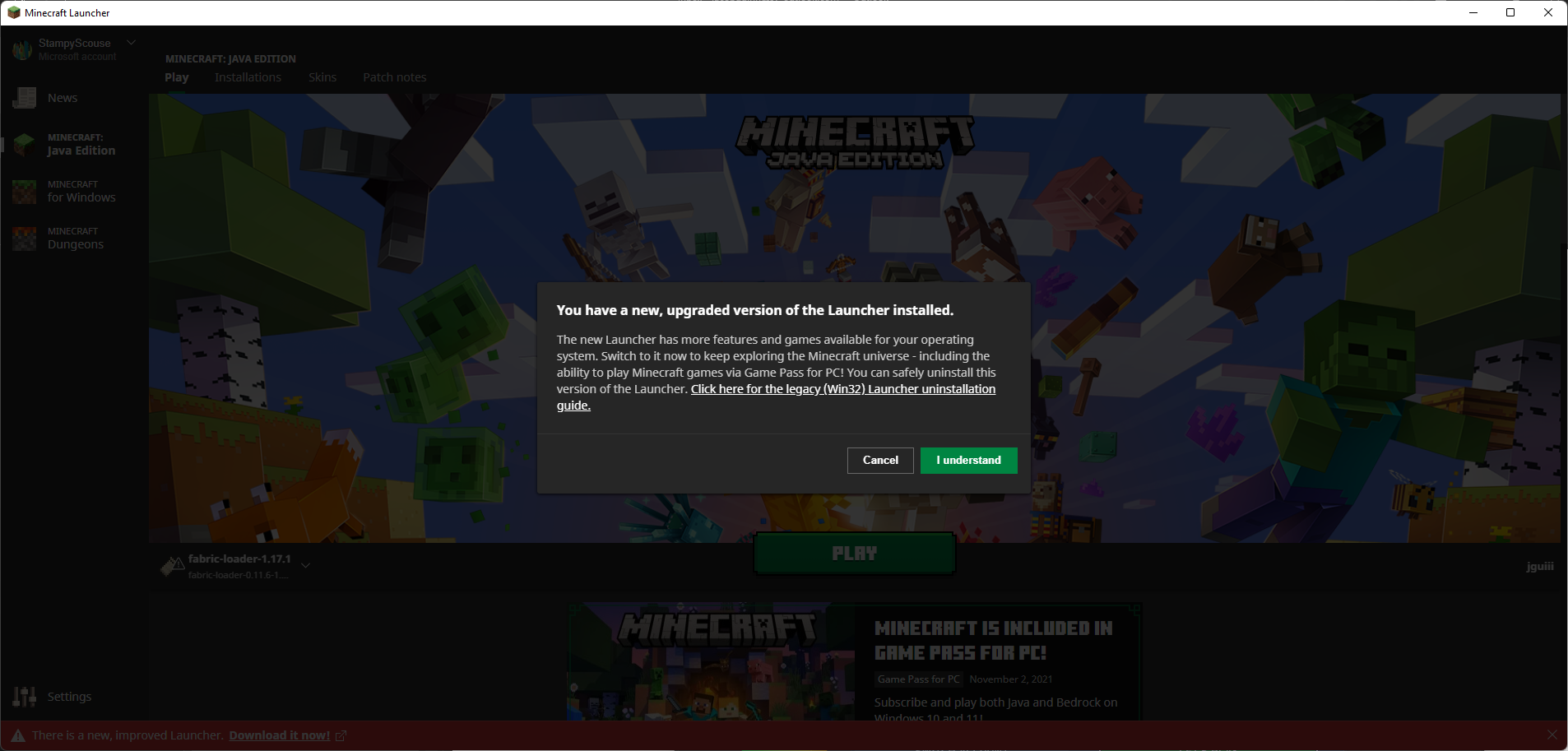
Task: Expand the fabric-loader-1.17.1 installation chevron
Action: tap(306, 565)
